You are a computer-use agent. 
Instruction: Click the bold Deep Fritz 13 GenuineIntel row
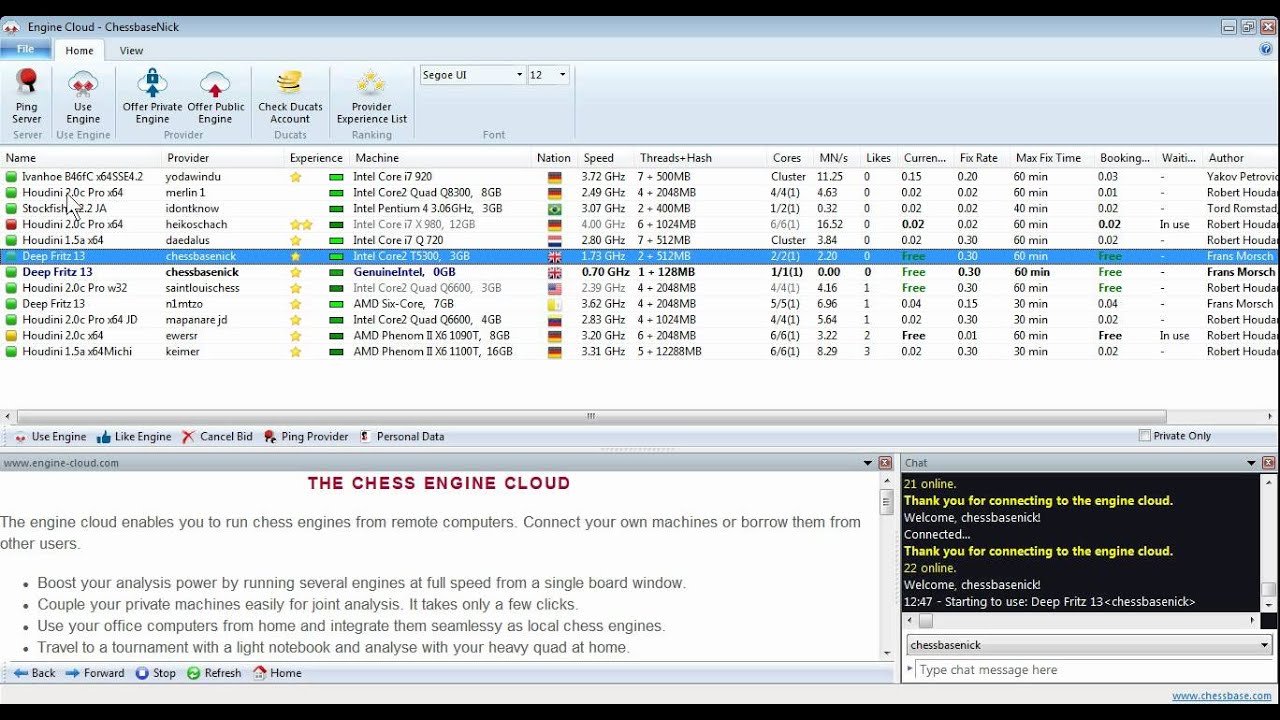pos(640,272)
